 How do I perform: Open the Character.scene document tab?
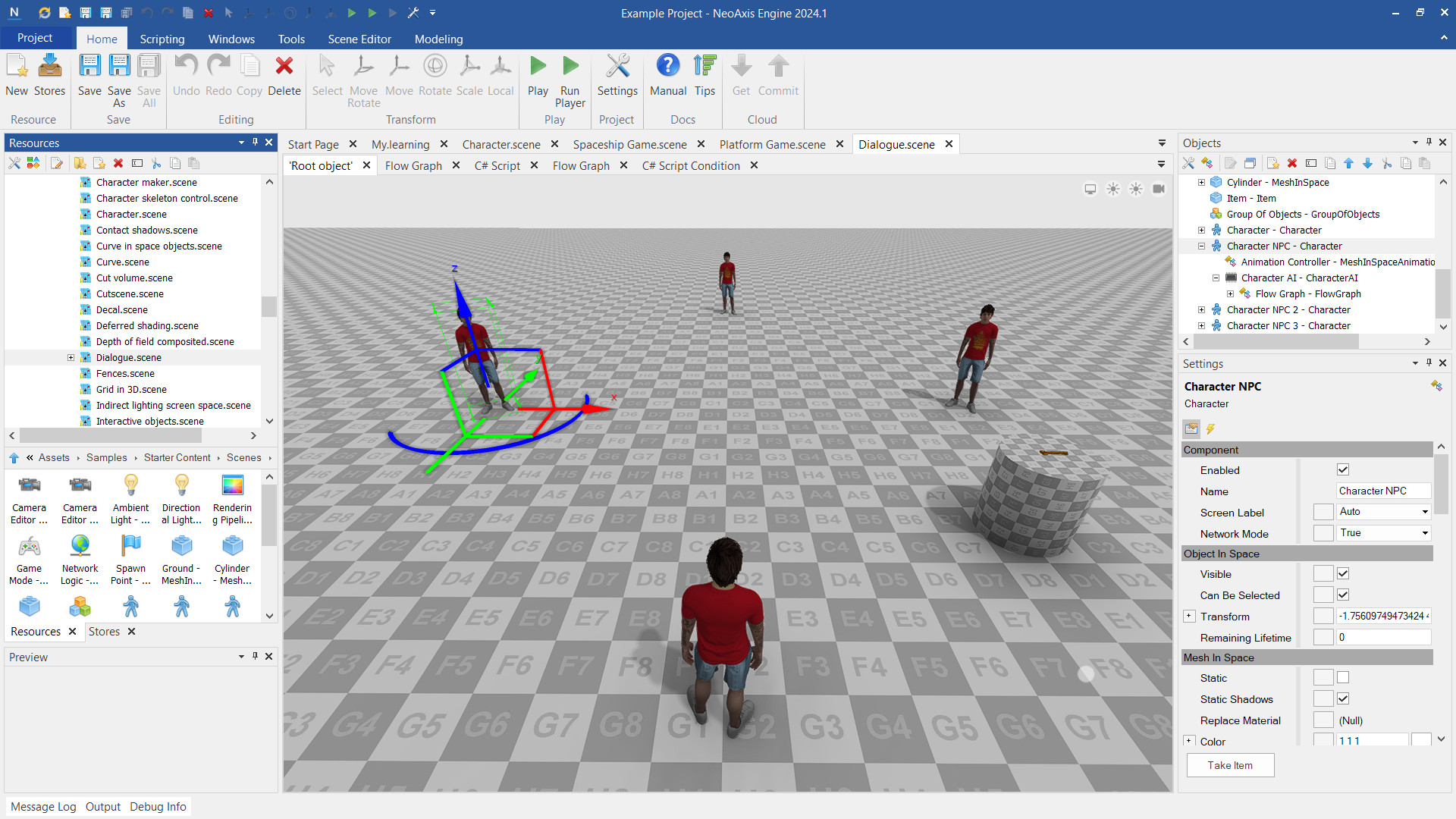coord(501,144)
